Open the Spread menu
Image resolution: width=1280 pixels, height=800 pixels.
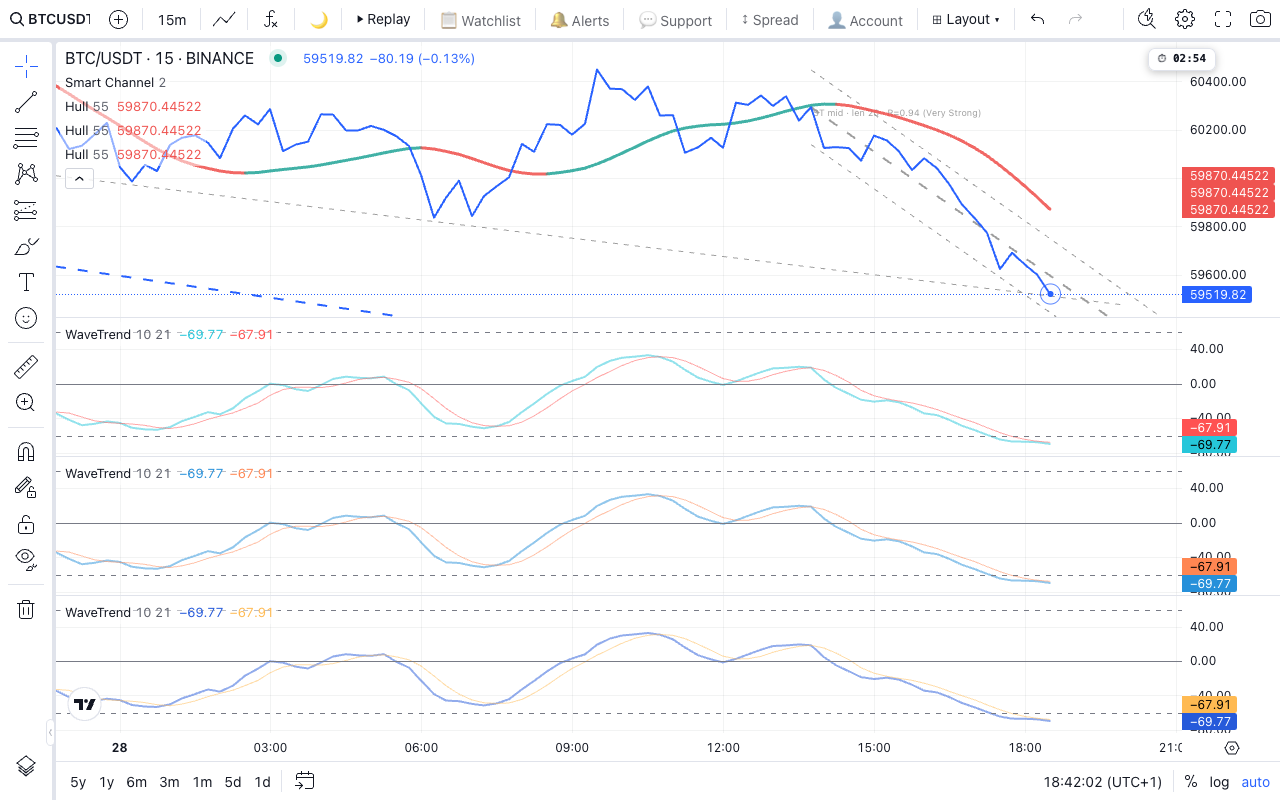coord(769,20)
